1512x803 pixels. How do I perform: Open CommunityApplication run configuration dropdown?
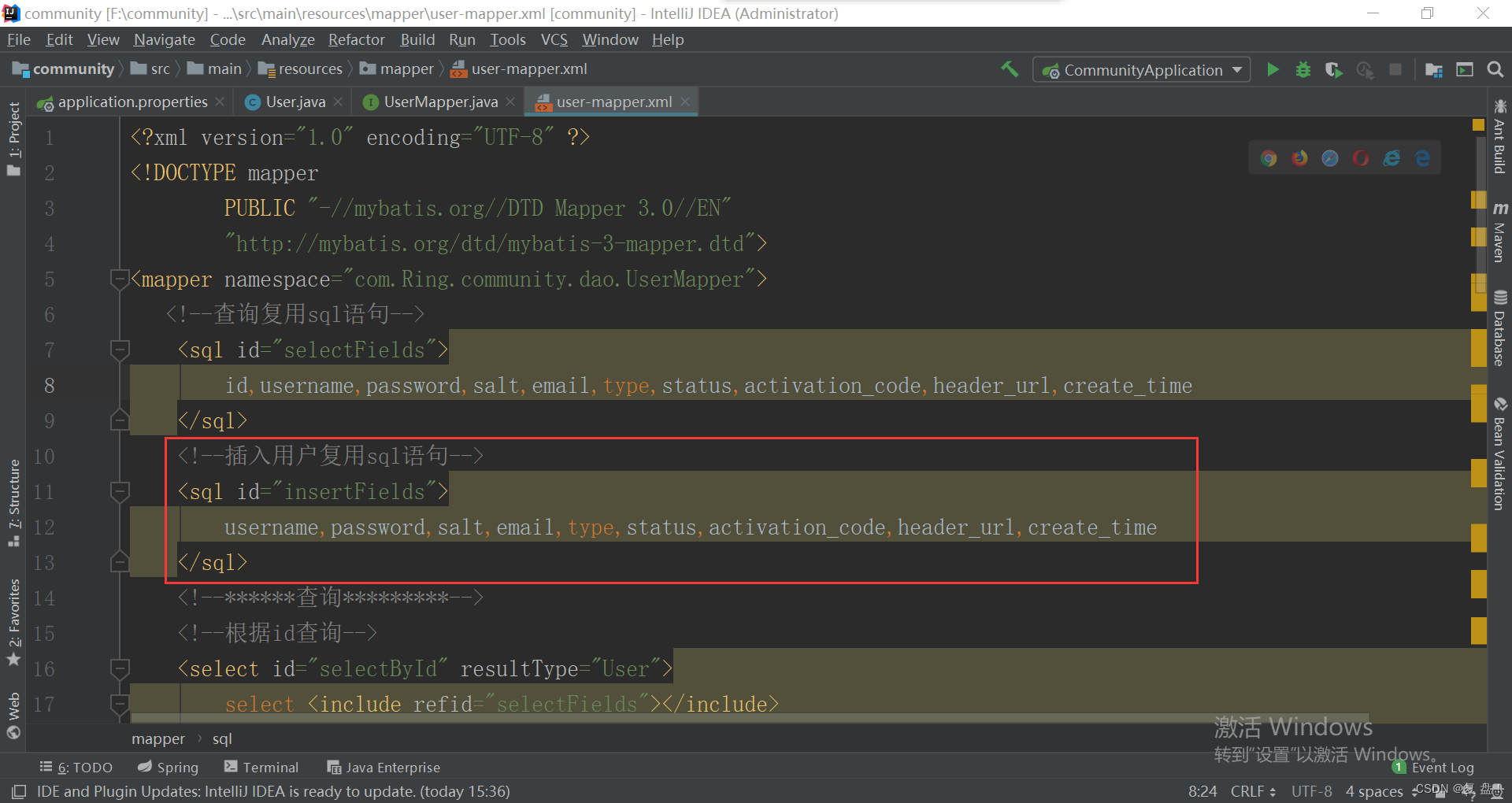(x=1141, y=69)
